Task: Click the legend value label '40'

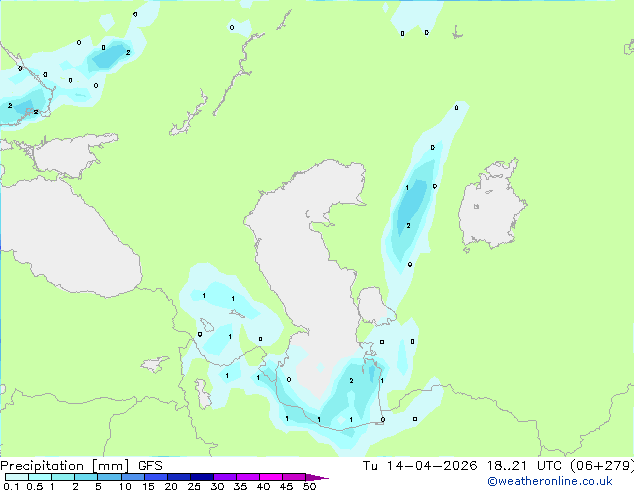Action: pyautogui.click(x=263, y=486)
